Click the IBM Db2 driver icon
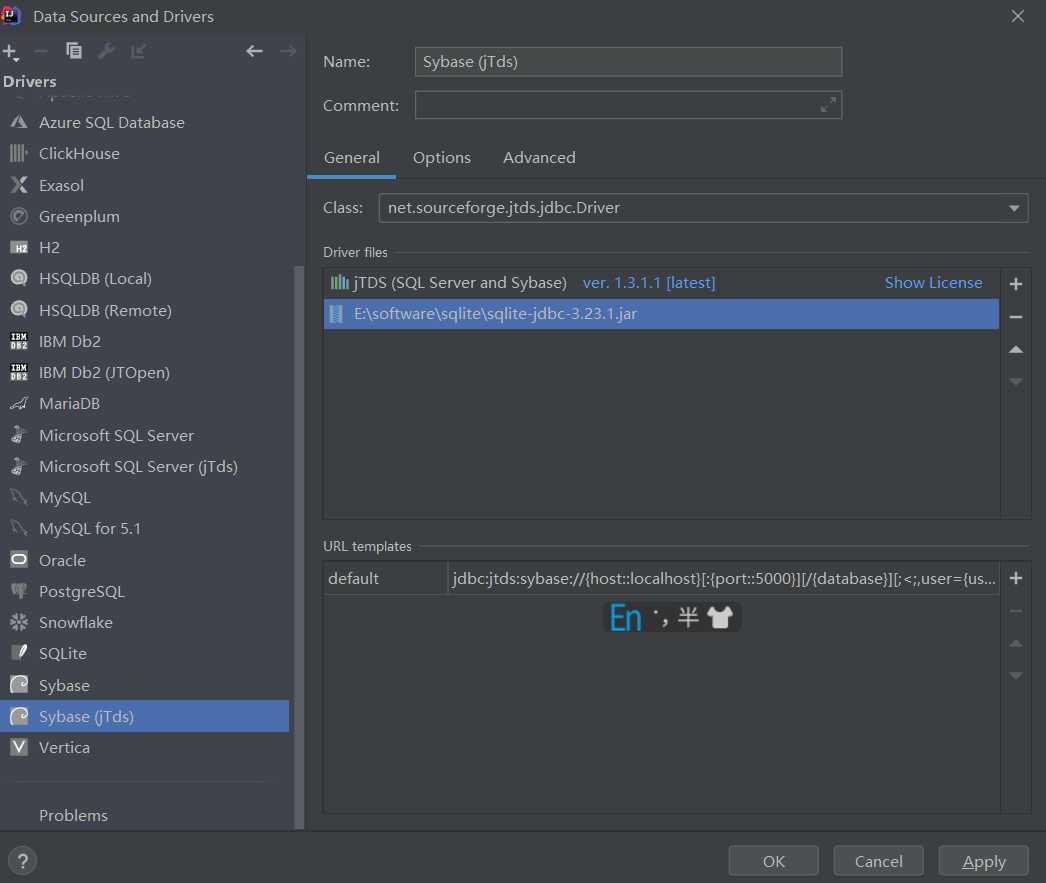This screenshot has width=1046, height=883. 19,341
